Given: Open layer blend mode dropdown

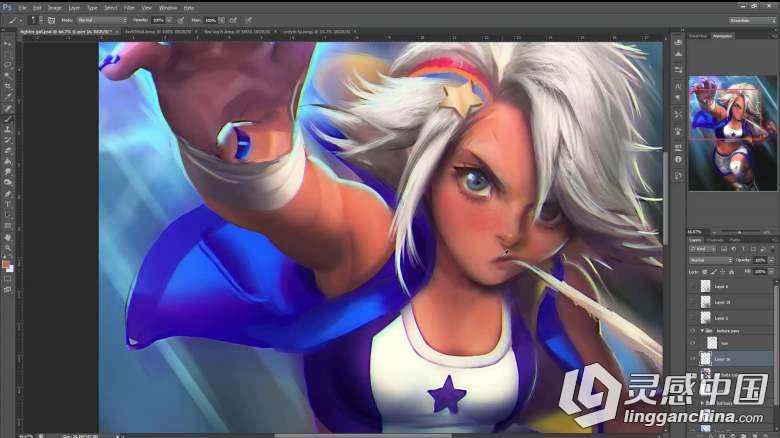Looking at the screenshot, I should (711, 260).
